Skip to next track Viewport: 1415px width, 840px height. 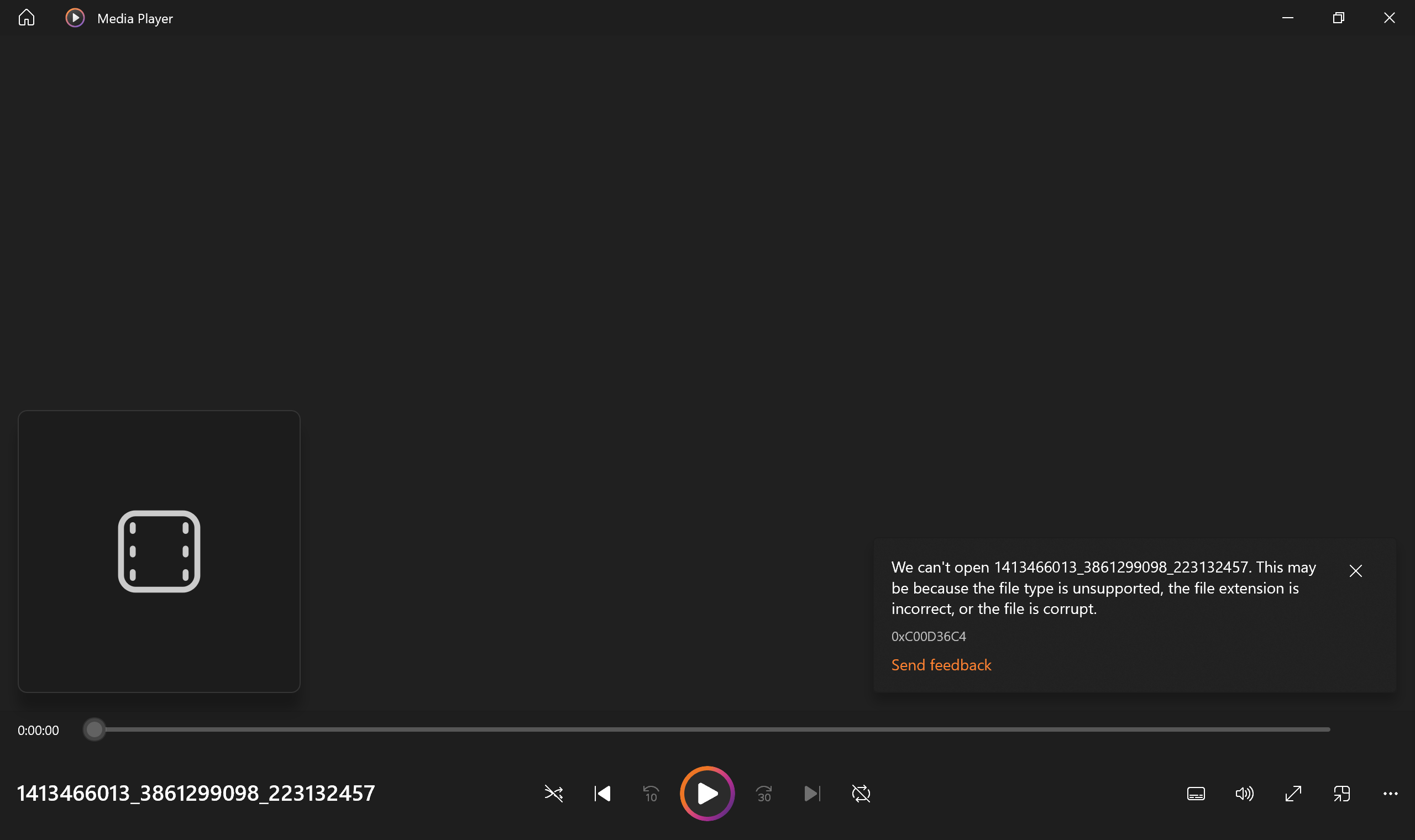[812, 794]
